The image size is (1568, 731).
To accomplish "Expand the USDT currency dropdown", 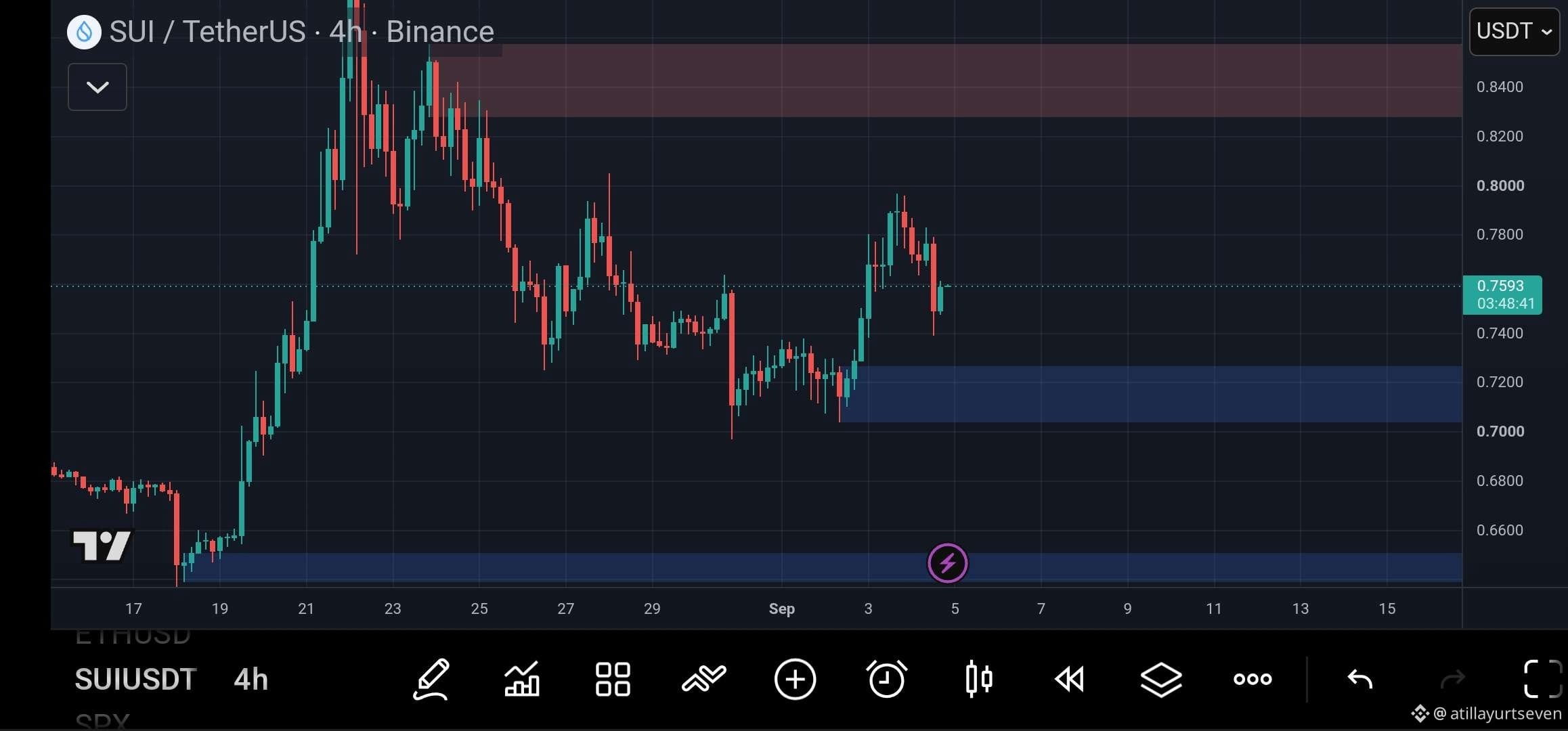I will pyautogui.click(x=1514, y=31).
